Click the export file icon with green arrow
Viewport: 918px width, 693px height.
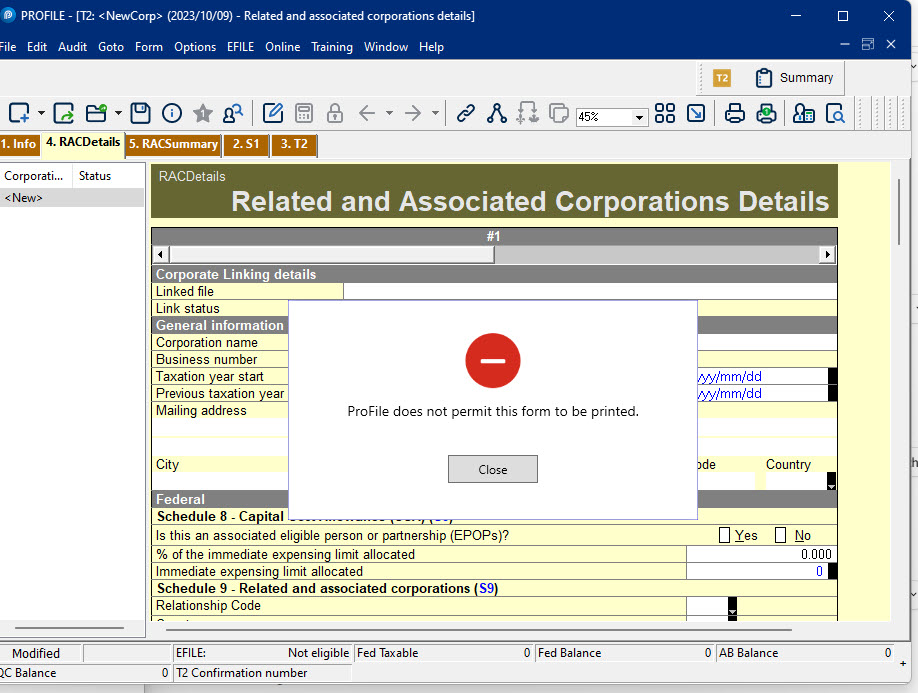(x=63, y=113)
